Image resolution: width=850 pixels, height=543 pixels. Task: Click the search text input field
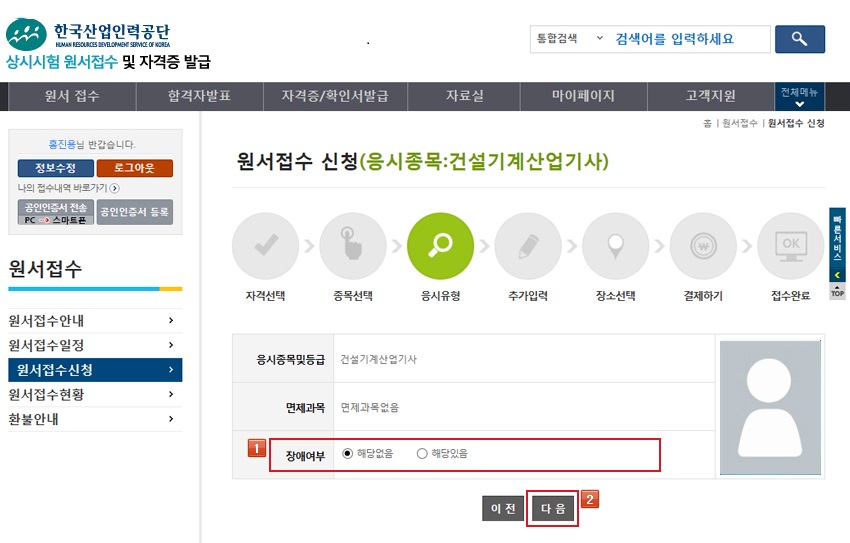689,39
